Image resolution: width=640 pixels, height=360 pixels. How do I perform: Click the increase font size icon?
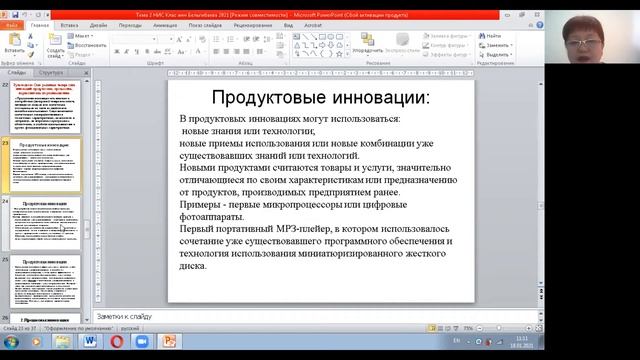(x=179, y=40)
